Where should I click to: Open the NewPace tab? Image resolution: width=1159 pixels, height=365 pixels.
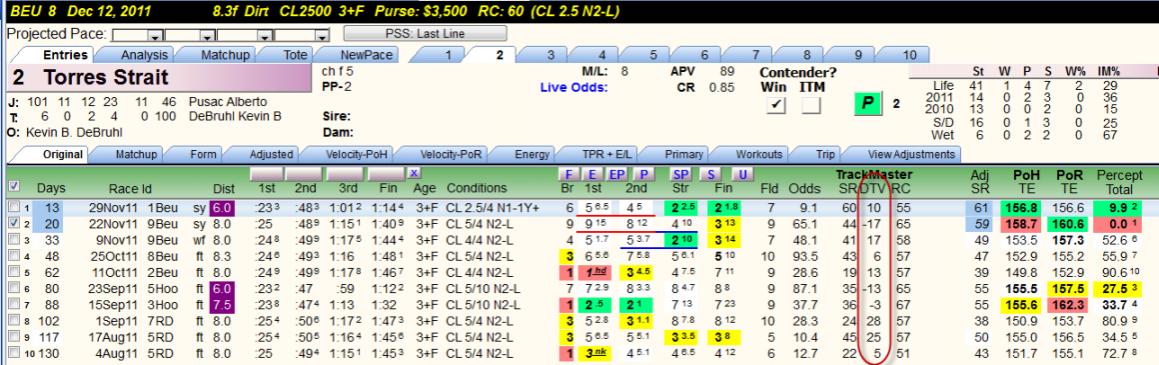(x=365, y=55)
